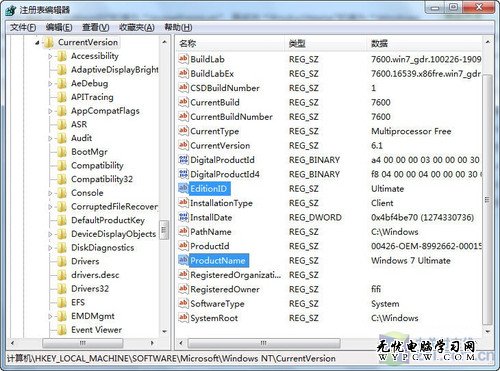This screenshot has height=371, width=500.
Task: Click the EFS folder icon
Action: pyautogui.click(x=62, y=302)
